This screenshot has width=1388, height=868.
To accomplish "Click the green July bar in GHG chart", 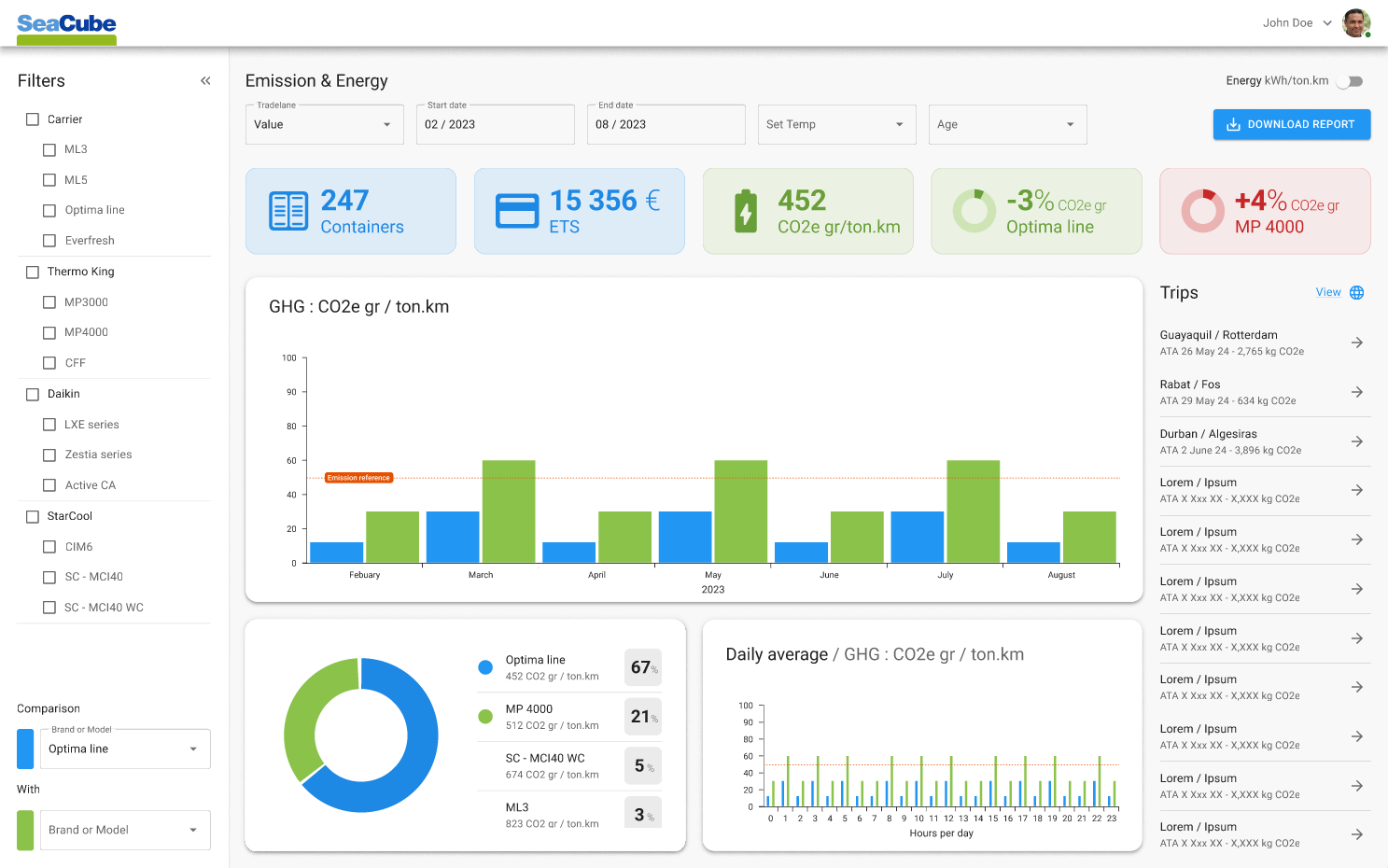I will click(x=974, y=511).
